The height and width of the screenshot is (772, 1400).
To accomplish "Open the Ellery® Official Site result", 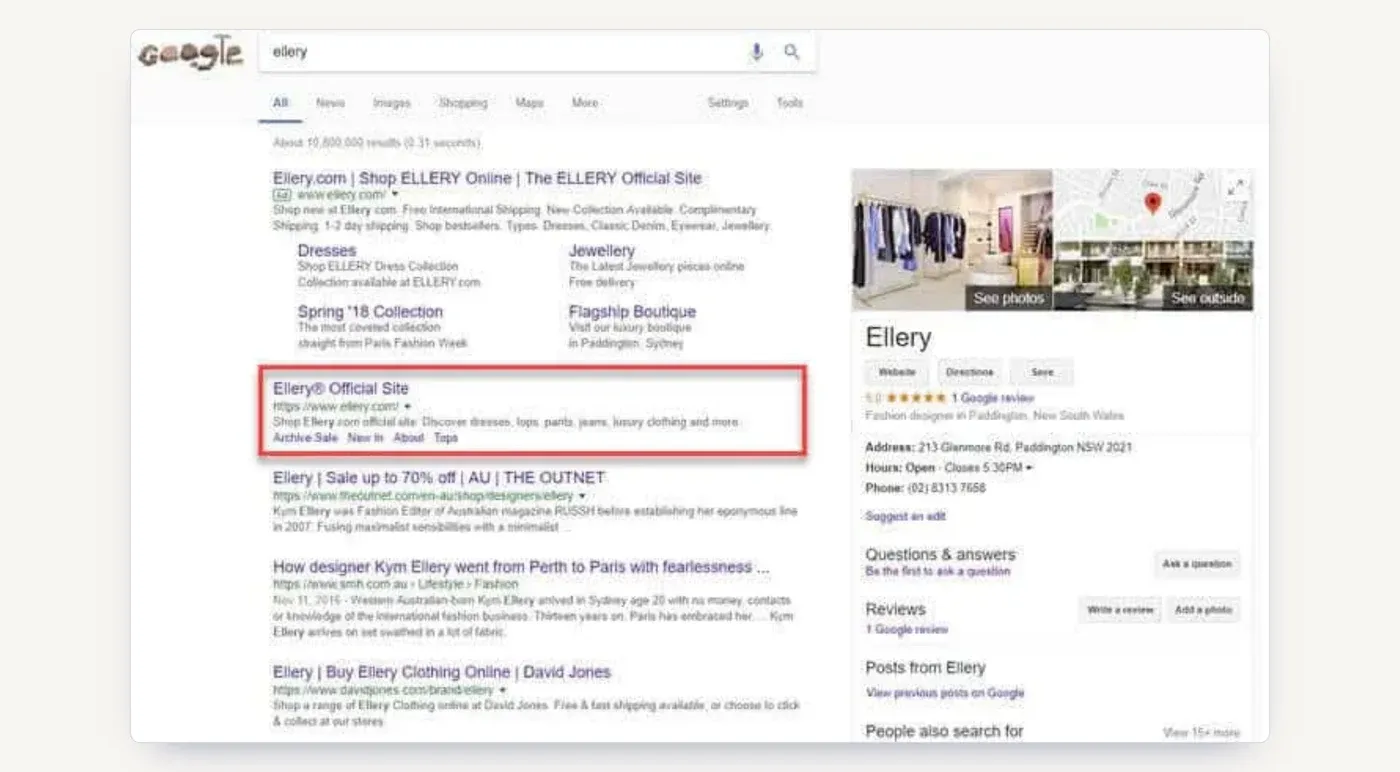I will click(x=341, y=388).
